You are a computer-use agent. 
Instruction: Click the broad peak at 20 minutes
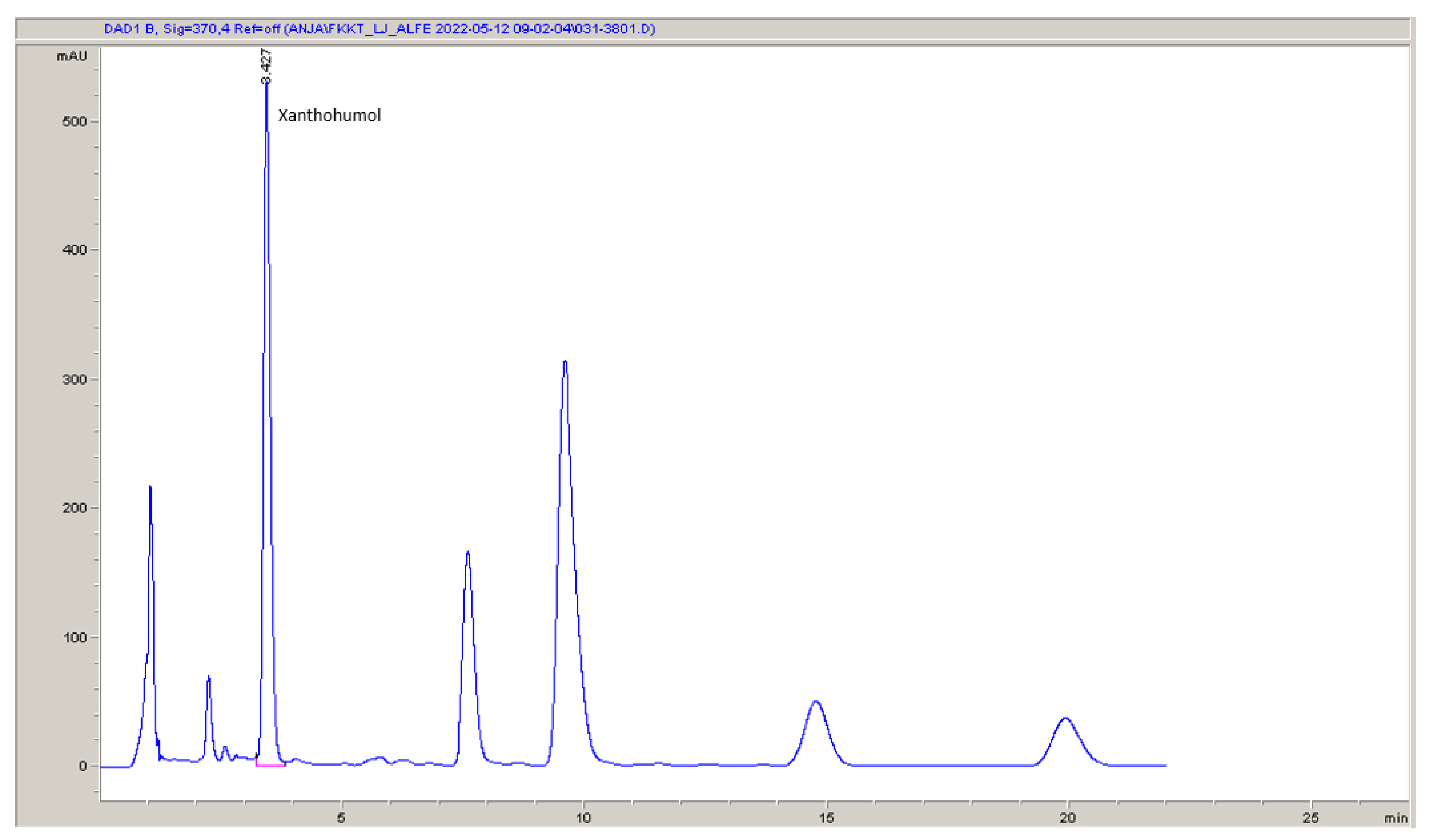[1066, 719]
